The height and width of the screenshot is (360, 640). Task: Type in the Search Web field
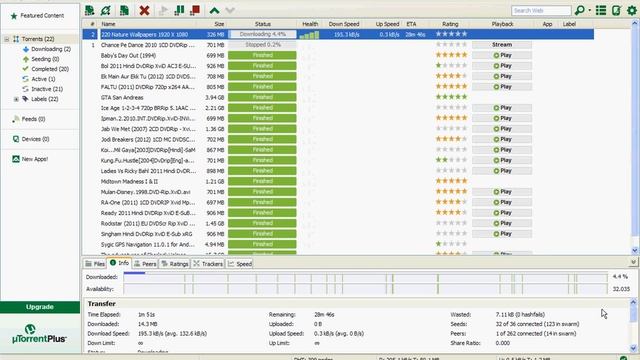[x=541, y=11]
